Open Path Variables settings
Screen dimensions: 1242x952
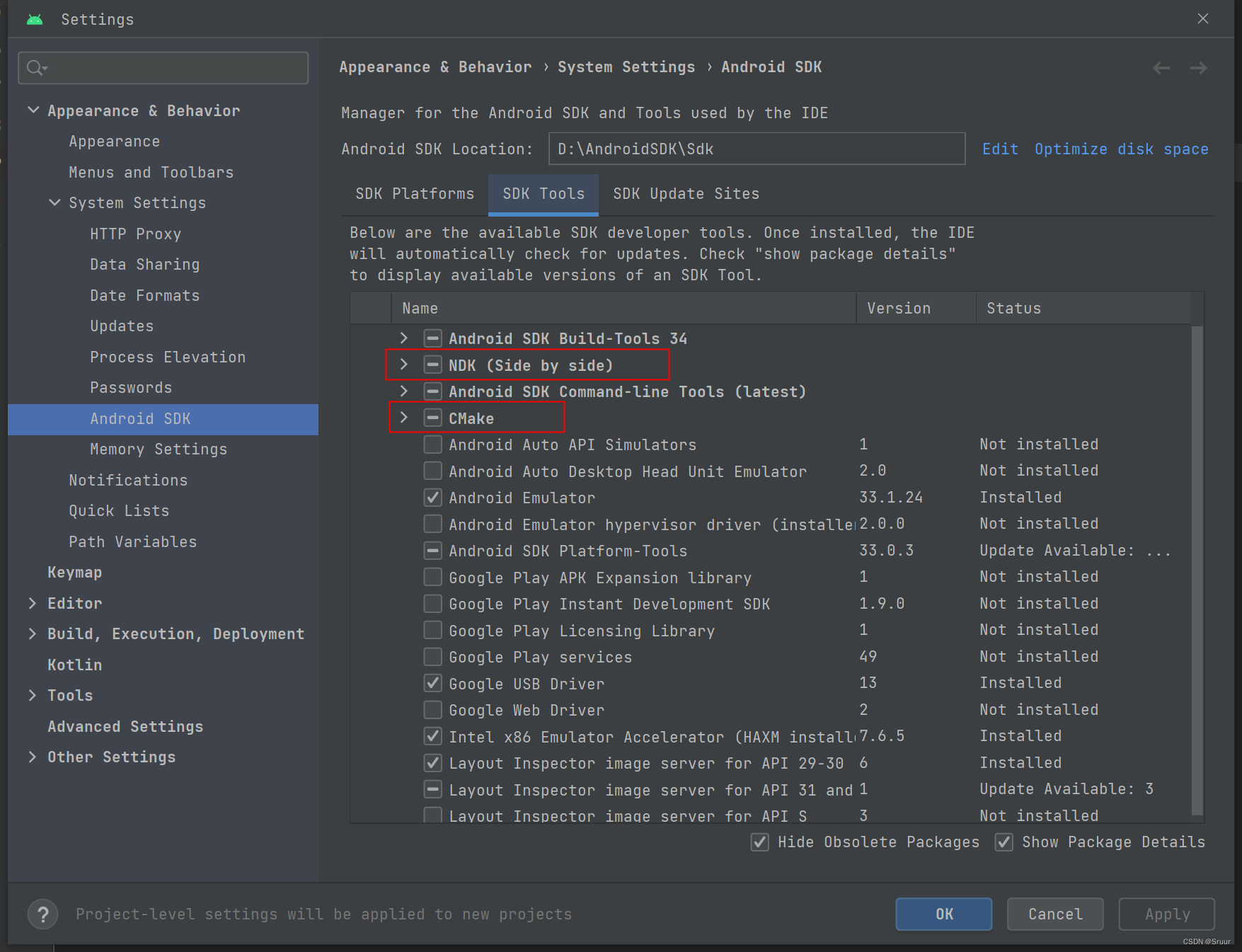pyautogui.click(x=132, y=542)
